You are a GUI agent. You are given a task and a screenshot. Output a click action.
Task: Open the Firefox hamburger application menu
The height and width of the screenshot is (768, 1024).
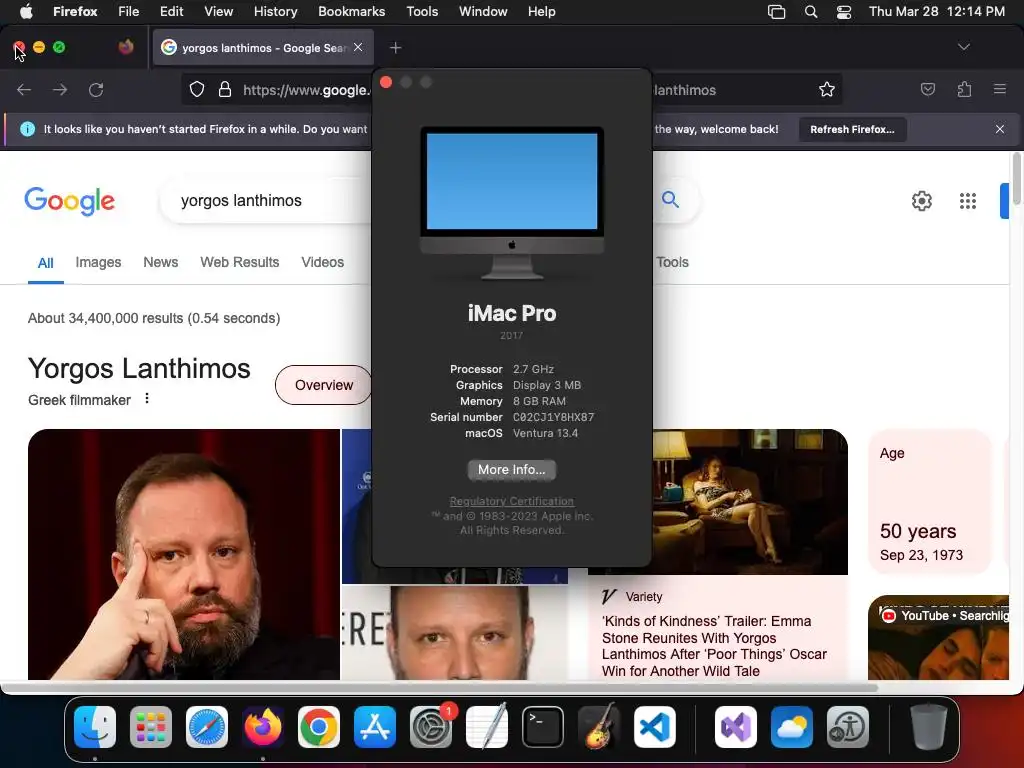999,89
